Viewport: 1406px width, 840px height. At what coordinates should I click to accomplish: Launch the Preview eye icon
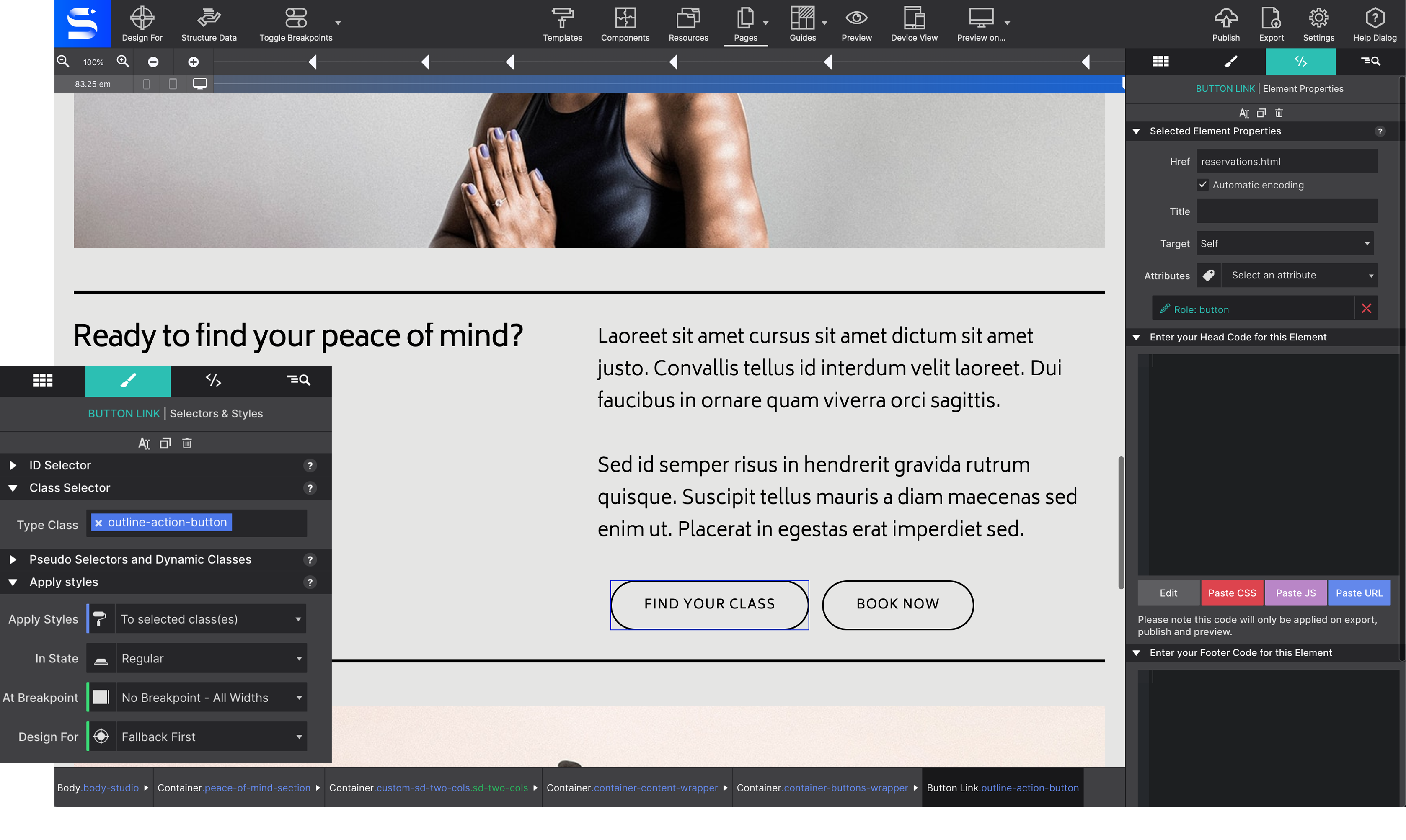pyautogui.click(x=856, y=18)
